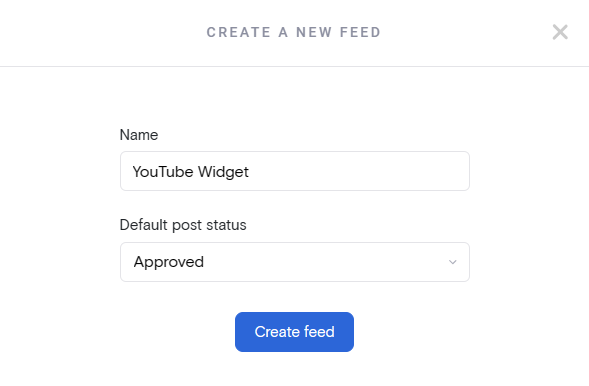
Task: Click the blue Create feed button
Action: coord(294,332)
